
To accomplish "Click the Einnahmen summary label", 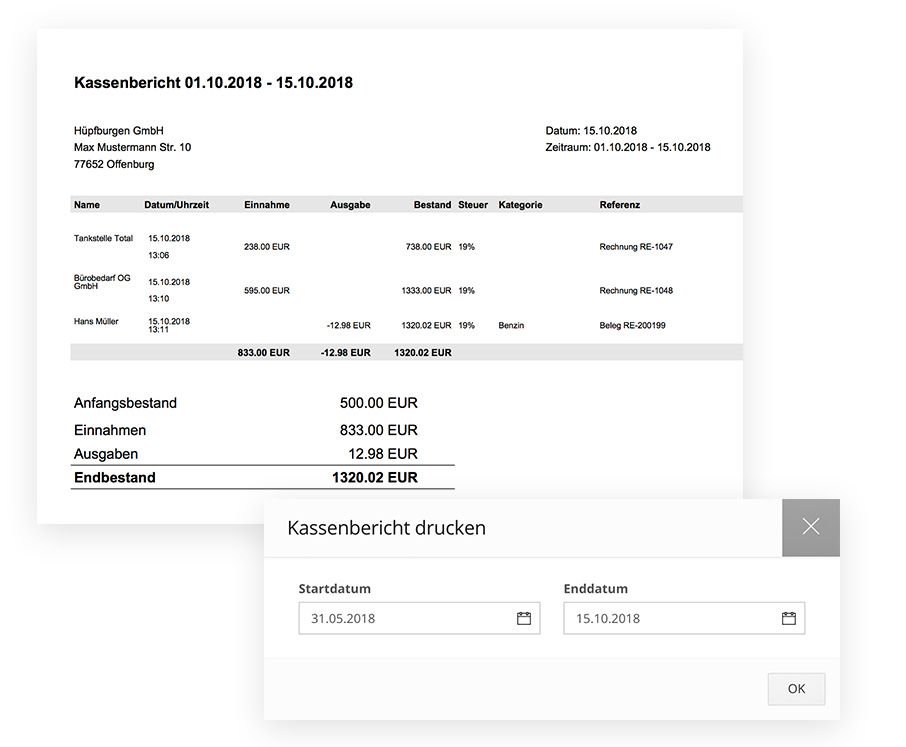I will pyautogui.click(x=110, y=430).
